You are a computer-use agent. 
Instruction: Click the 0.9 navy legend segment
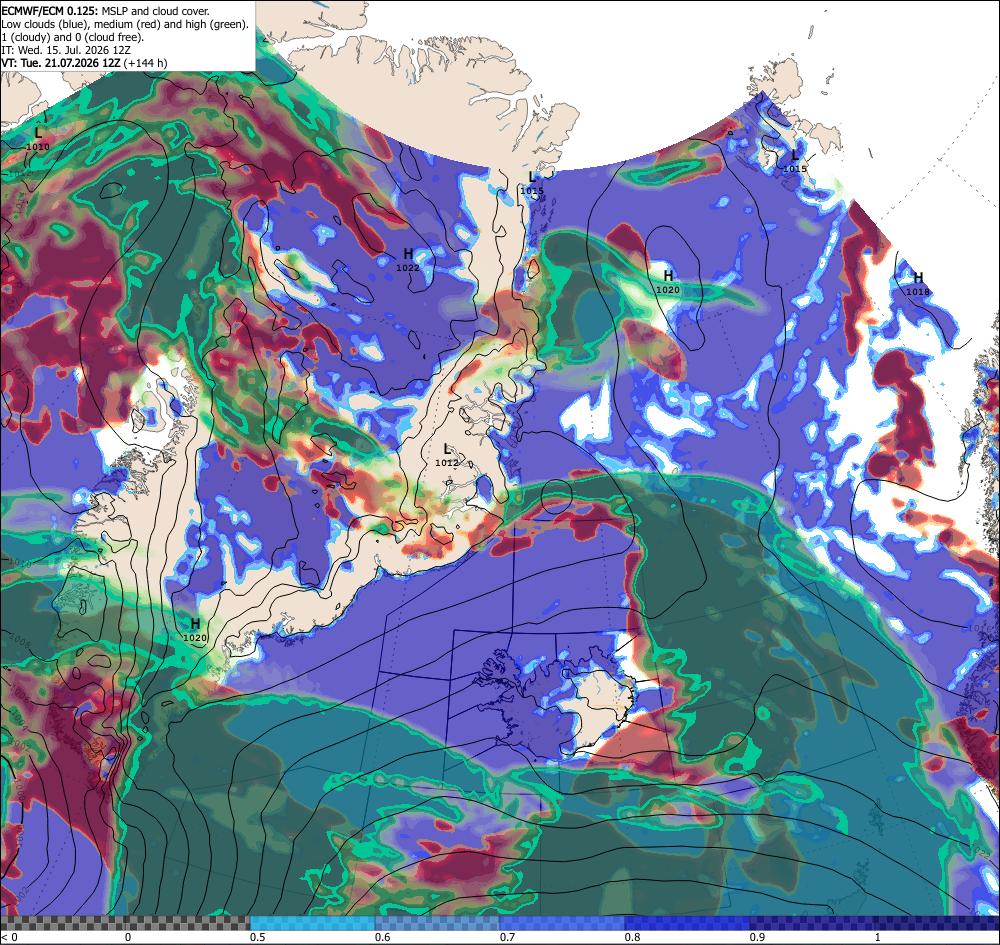(x=811, y=923)
